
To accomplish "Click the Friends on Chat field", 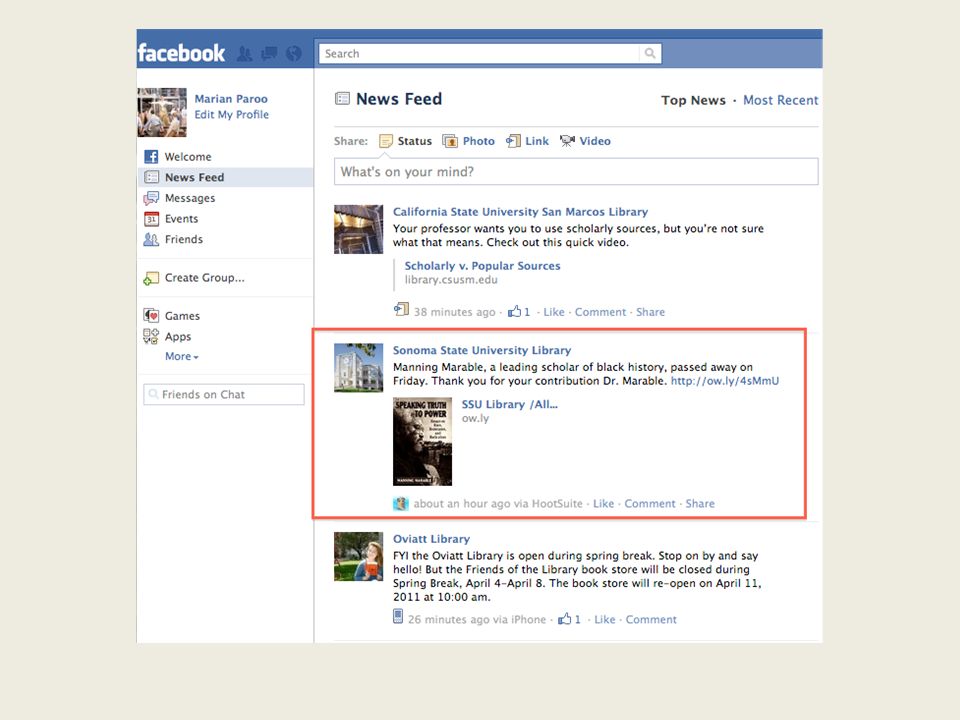I will (224, 394).
